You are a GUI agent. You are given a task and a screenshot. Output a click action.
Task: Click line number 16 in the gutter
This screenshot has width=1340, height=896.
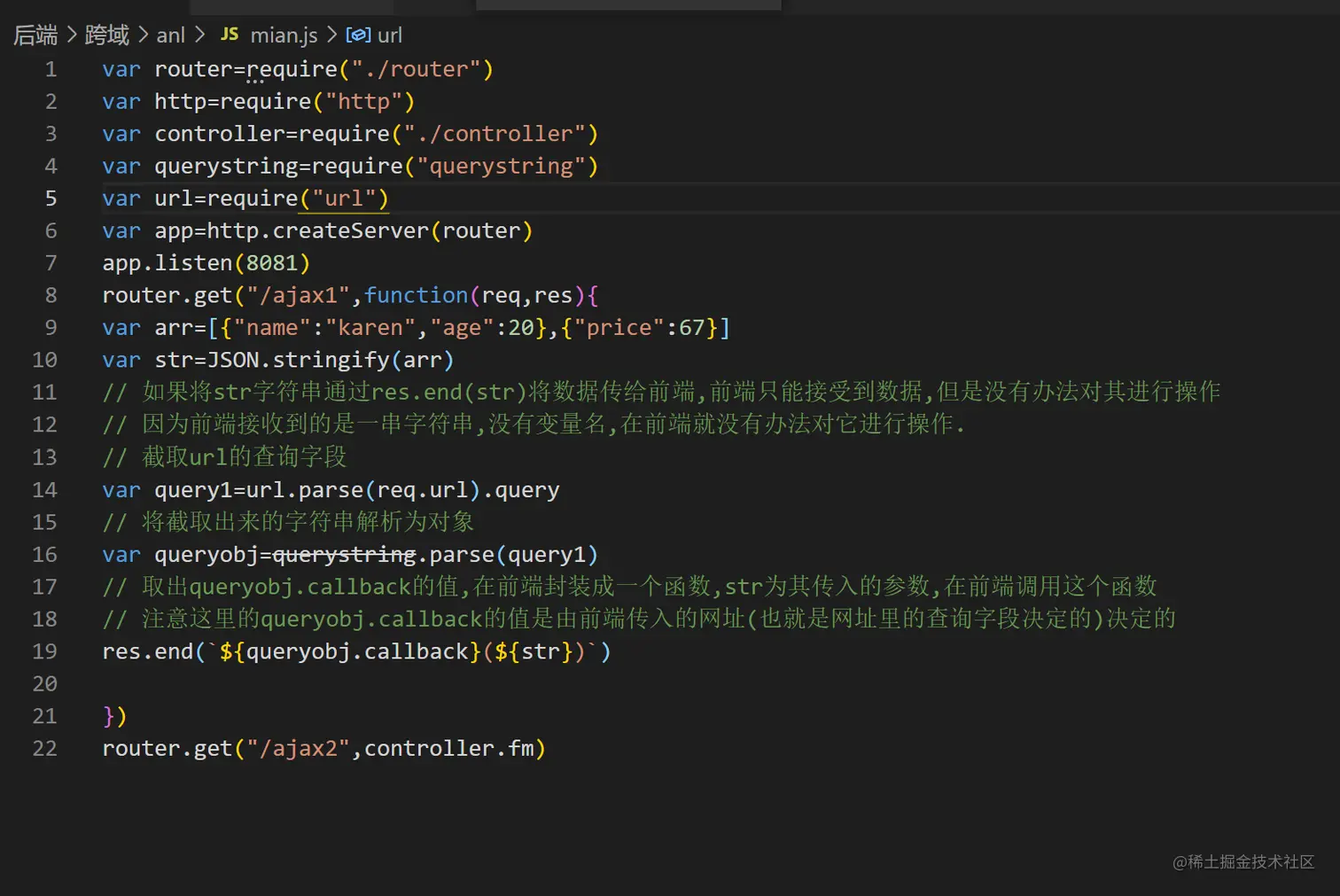pyautogui.click(x=44, y=555)
